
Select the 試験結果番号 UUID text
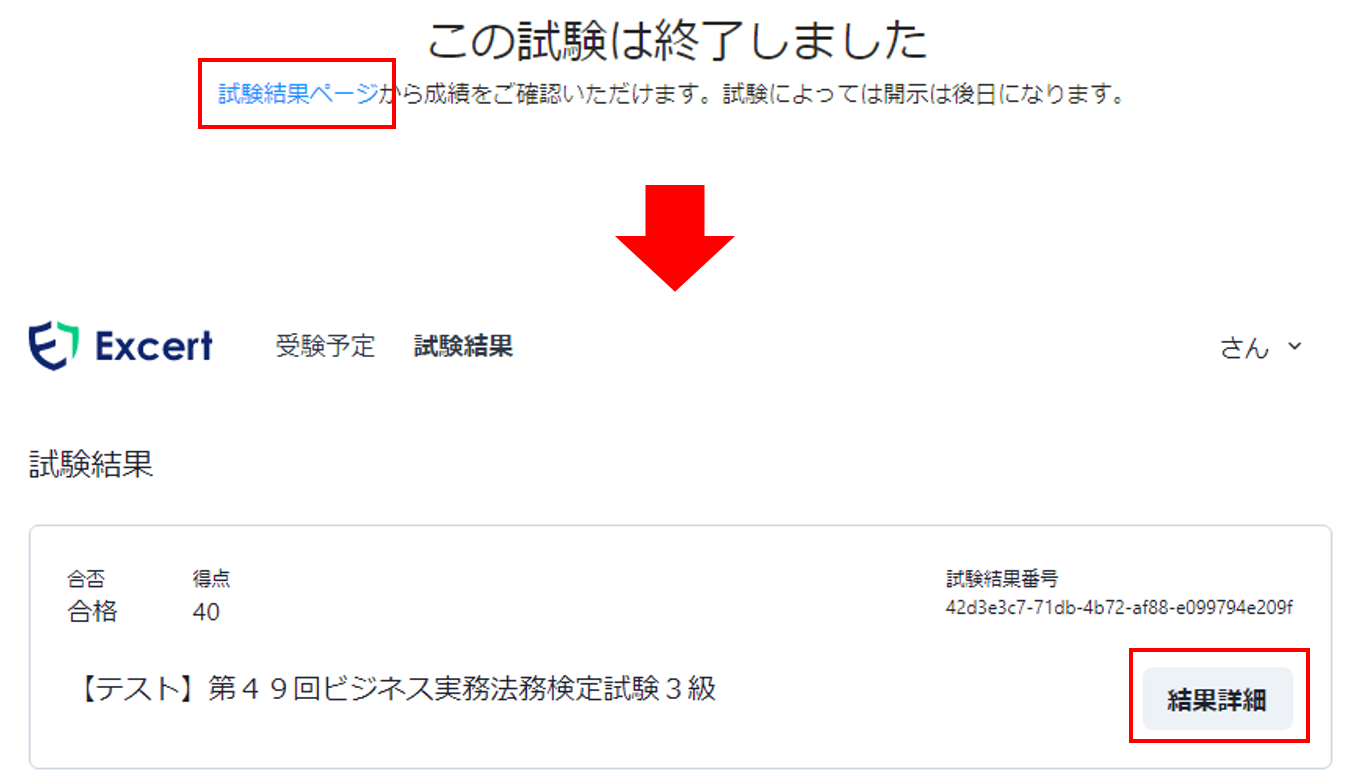[x=1119, y=608]
